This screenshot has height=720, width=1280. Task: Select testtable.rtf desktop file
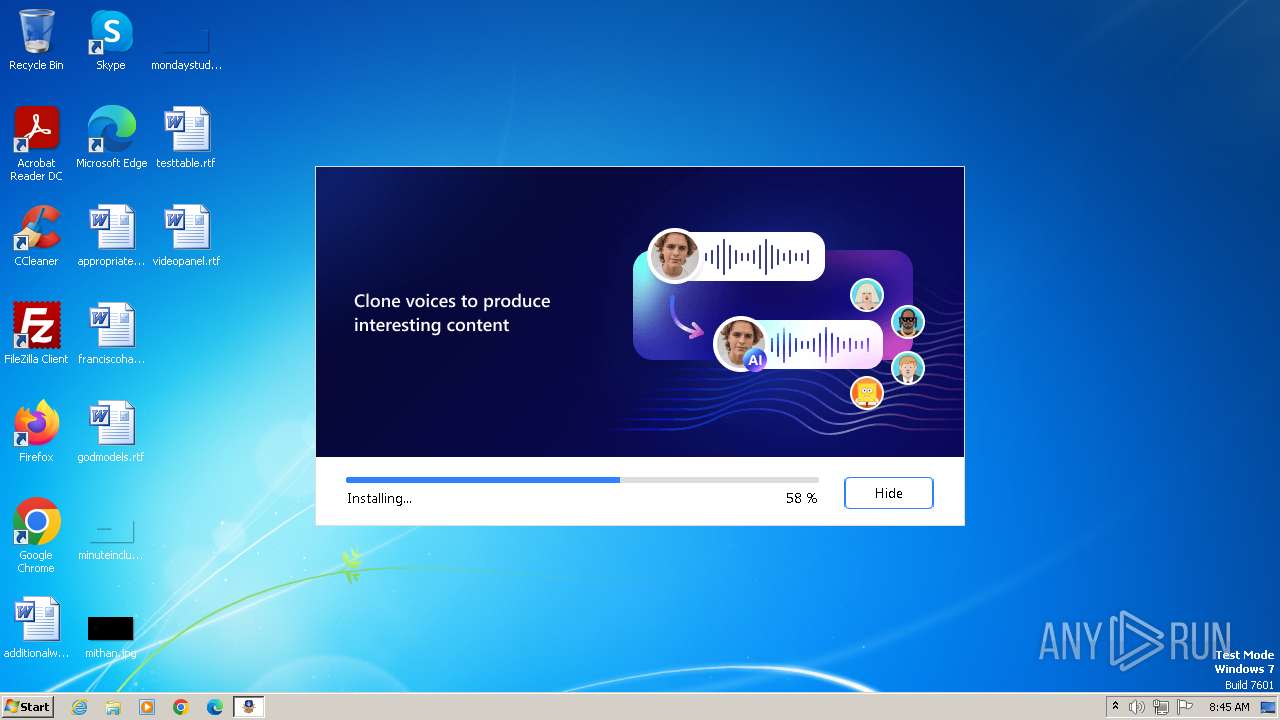click(186, 138)
